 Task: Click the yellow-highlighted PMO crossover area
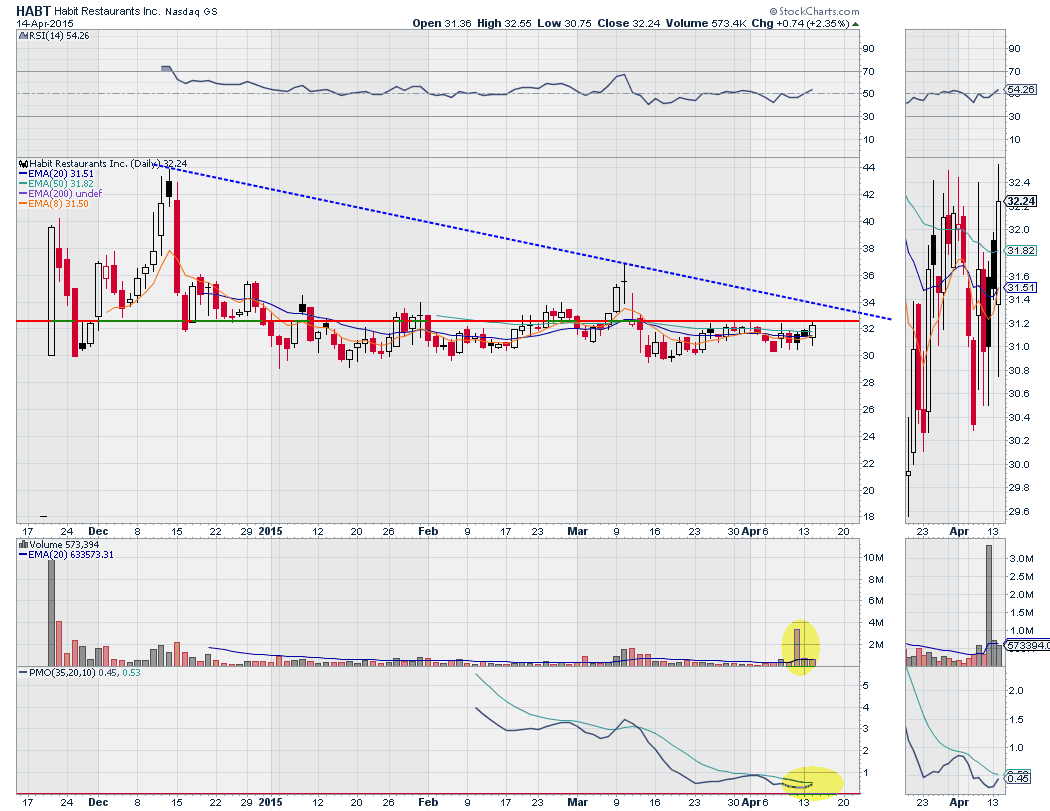(812, 782)
